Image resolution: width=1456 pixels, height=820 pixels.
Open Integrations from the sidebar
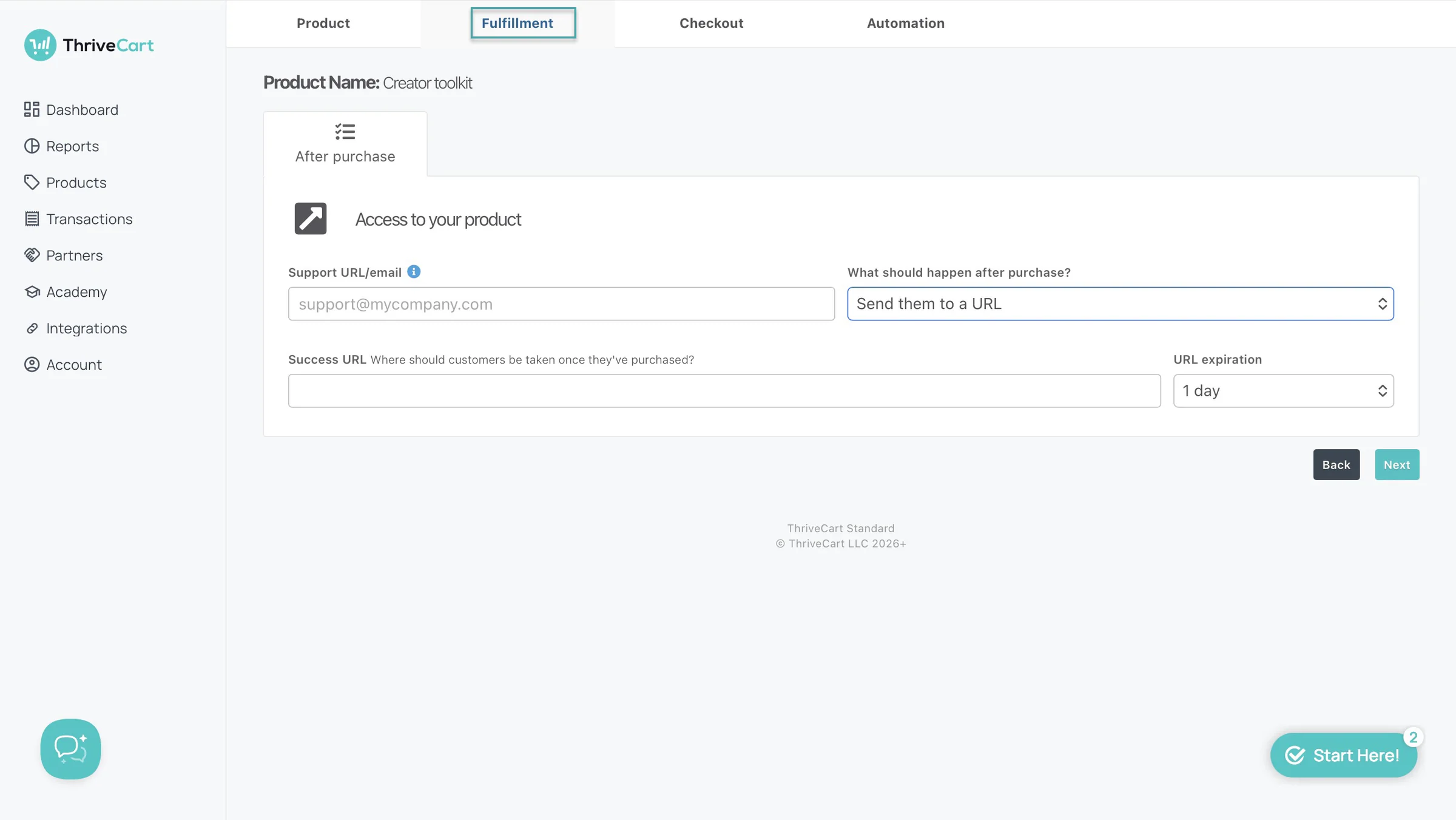tap(75, 328)
